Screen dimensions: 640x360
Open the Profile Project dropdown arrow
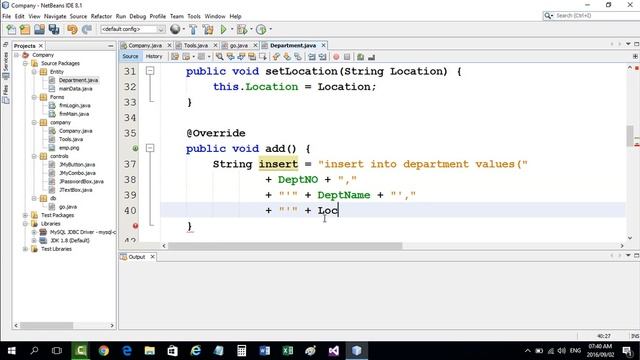point(270,29)
